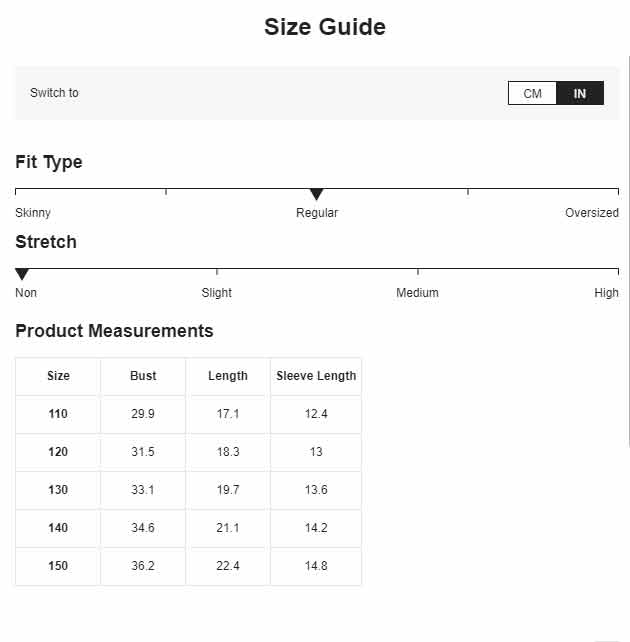
Task: Select the Sleeve Length column header
Action: (x=316, y=376)
